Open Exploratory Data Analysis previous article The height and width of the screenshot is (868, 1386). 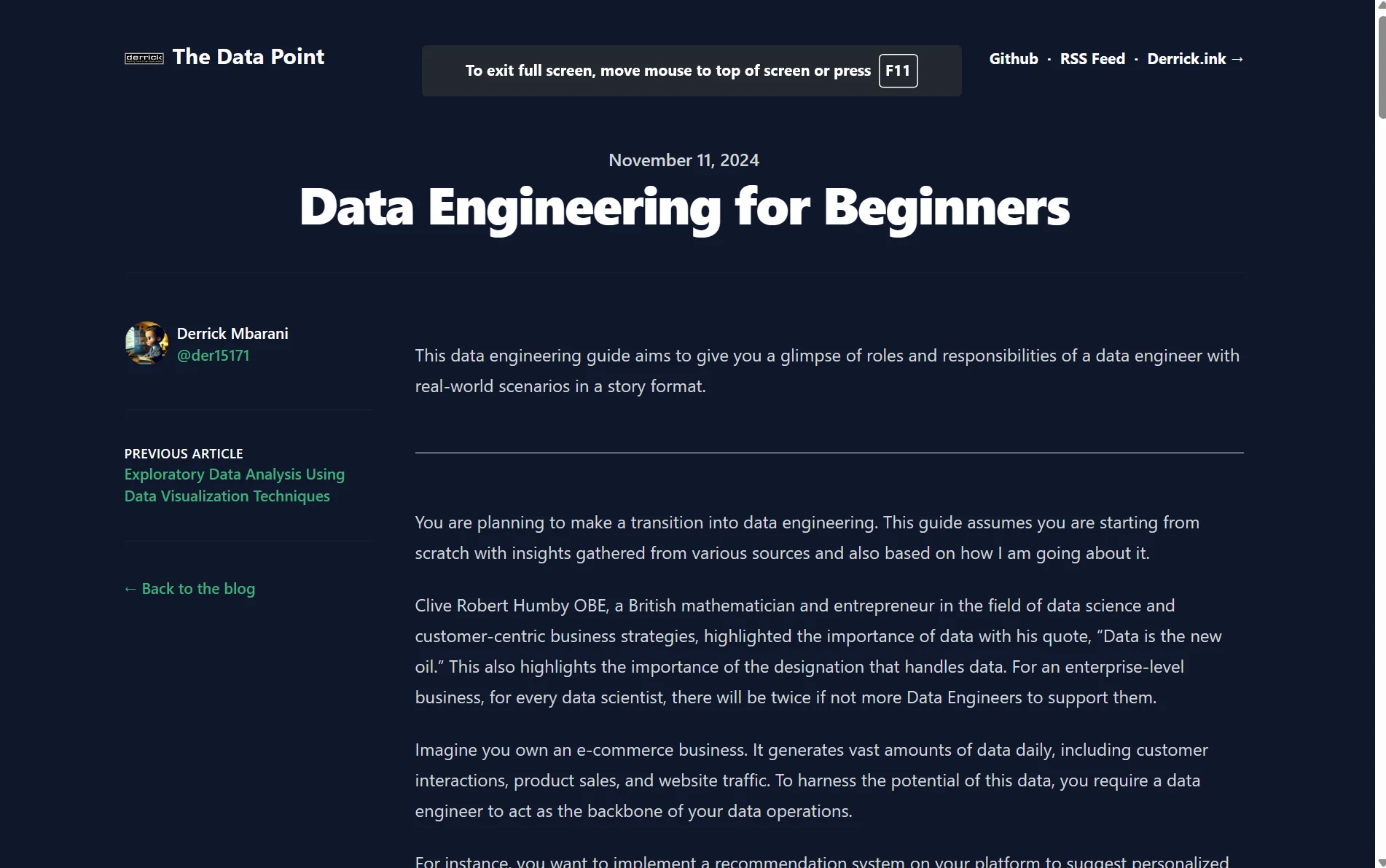[235, 485]
